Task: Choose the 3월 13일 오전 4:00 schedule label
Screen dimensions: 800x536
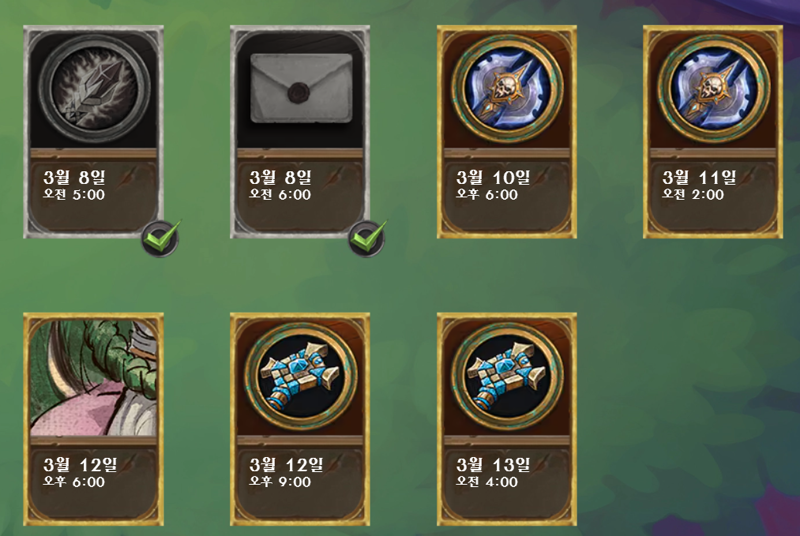Action: pyautogui.click(x=493, y=473)
